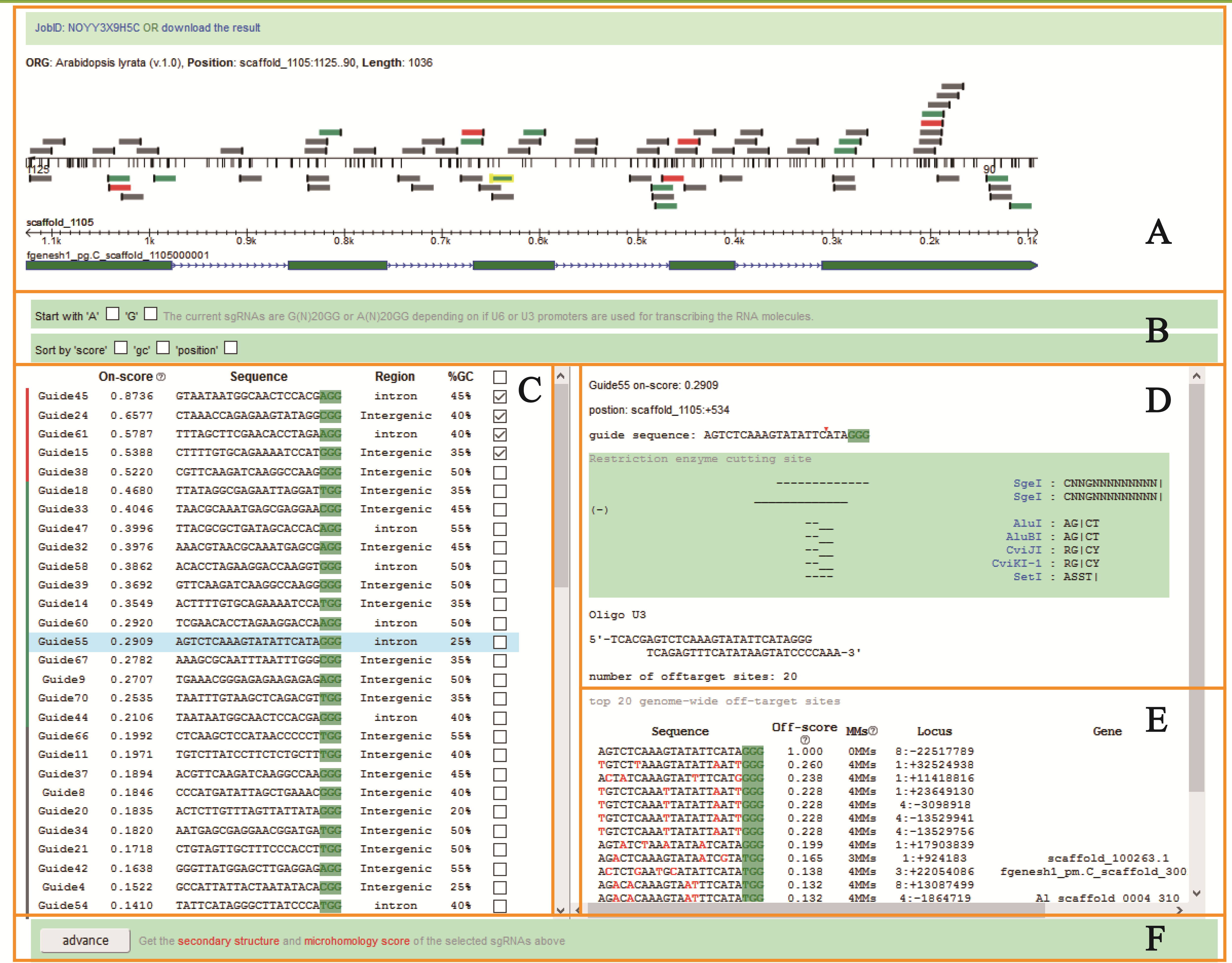1232x963 pixels.
Task: Select the Guide33 row
Action: tap(273, 509)
